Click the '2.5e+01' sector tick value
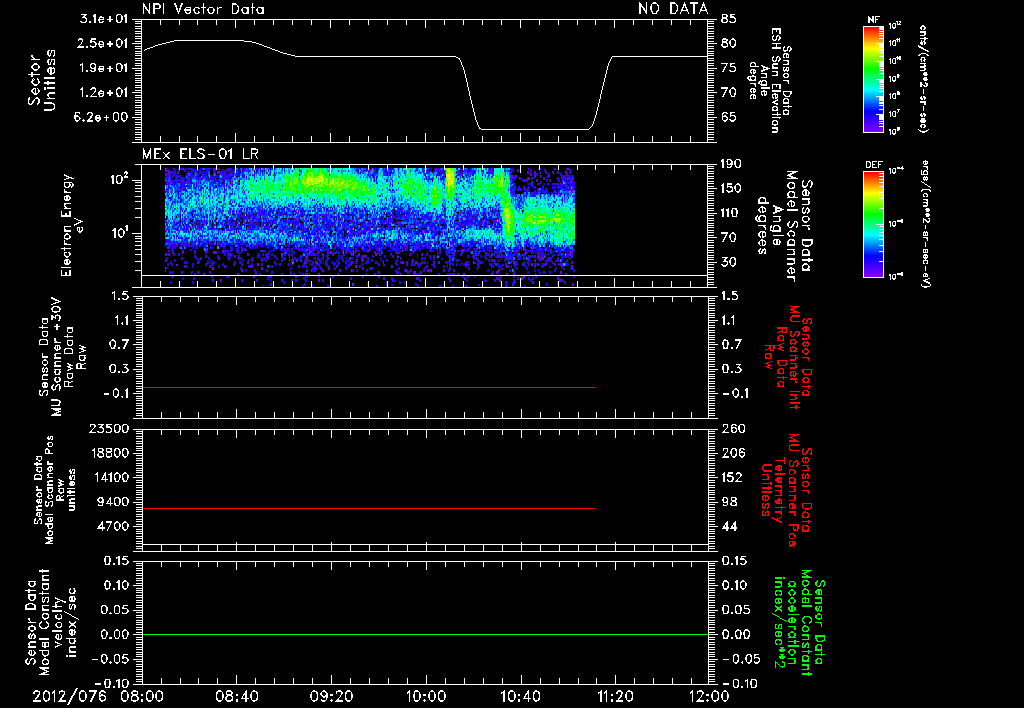Viewport: 1024px width, 708px height. click(x=104, y=43)
